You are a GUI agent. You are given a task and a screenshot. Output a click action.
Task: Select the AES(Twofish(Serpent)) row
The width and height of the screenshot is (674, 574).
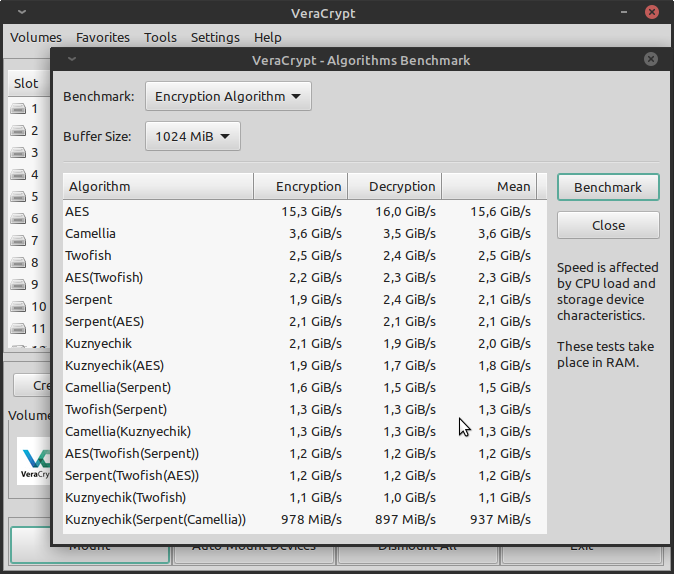(305, 454)
